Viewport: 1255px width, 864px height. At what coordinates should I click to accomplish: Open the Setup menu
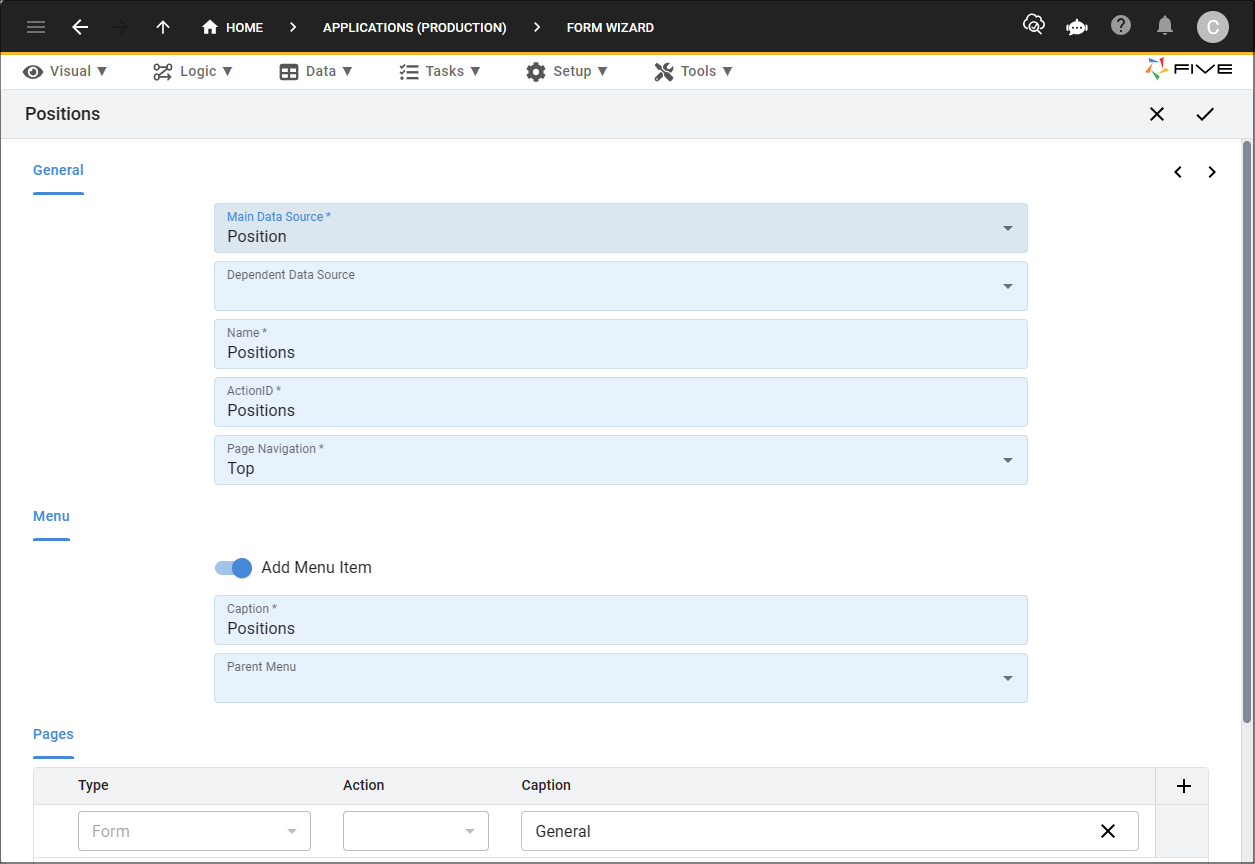pyautogui.click(x=567, y=71)
